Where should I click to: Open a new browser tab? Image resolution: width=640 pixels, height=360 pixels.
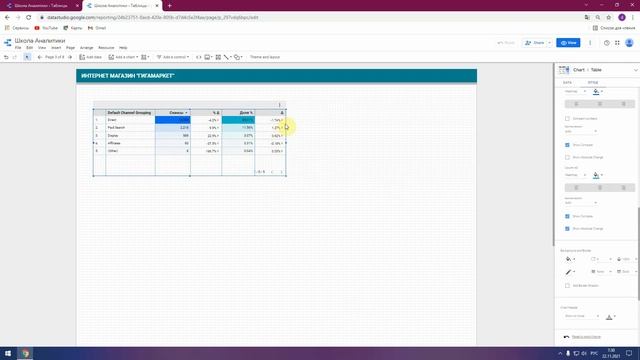(x=169, y=6)
